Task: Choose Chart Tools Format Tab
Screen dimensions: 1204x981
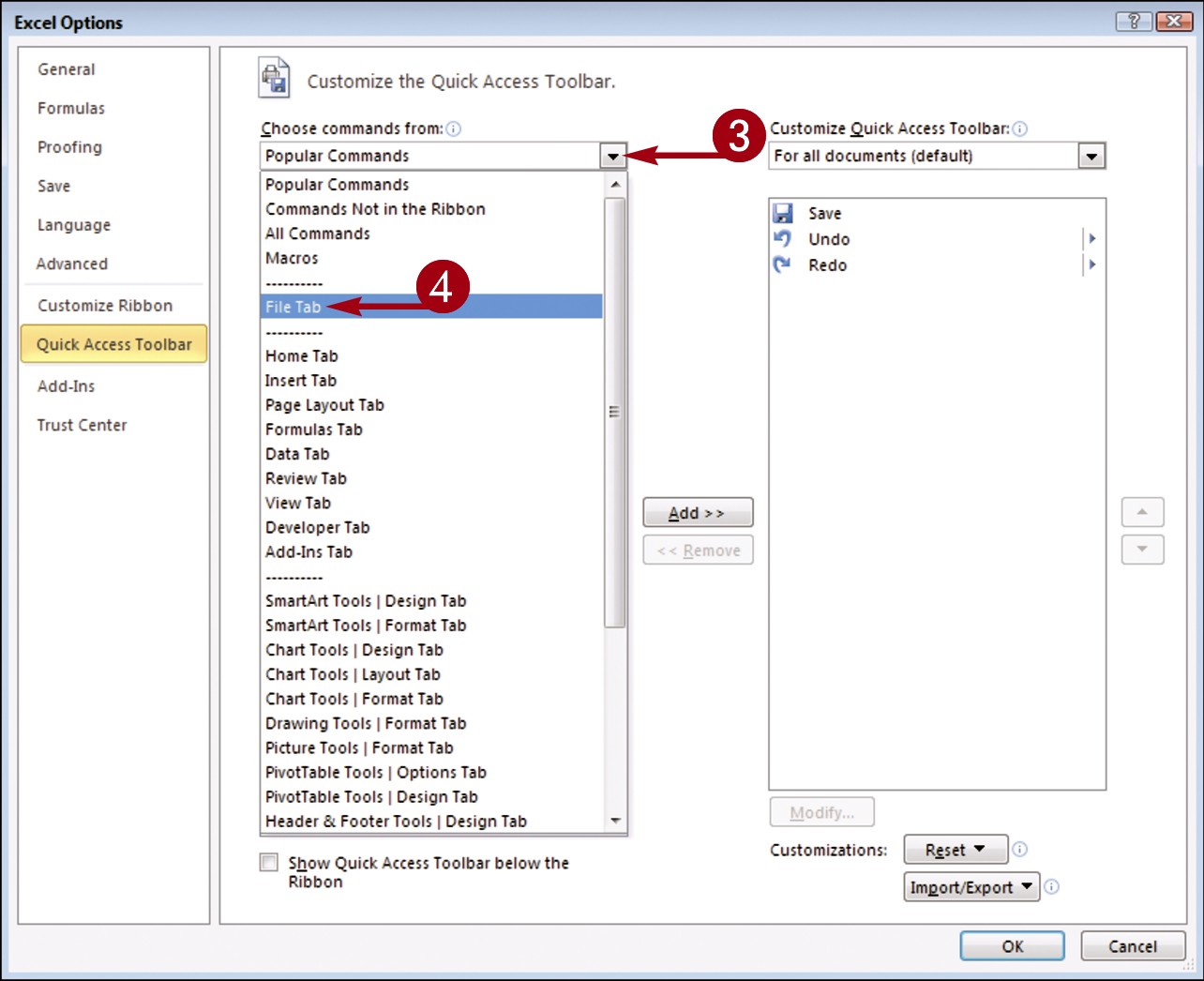Action: click(x=431, y=699)
